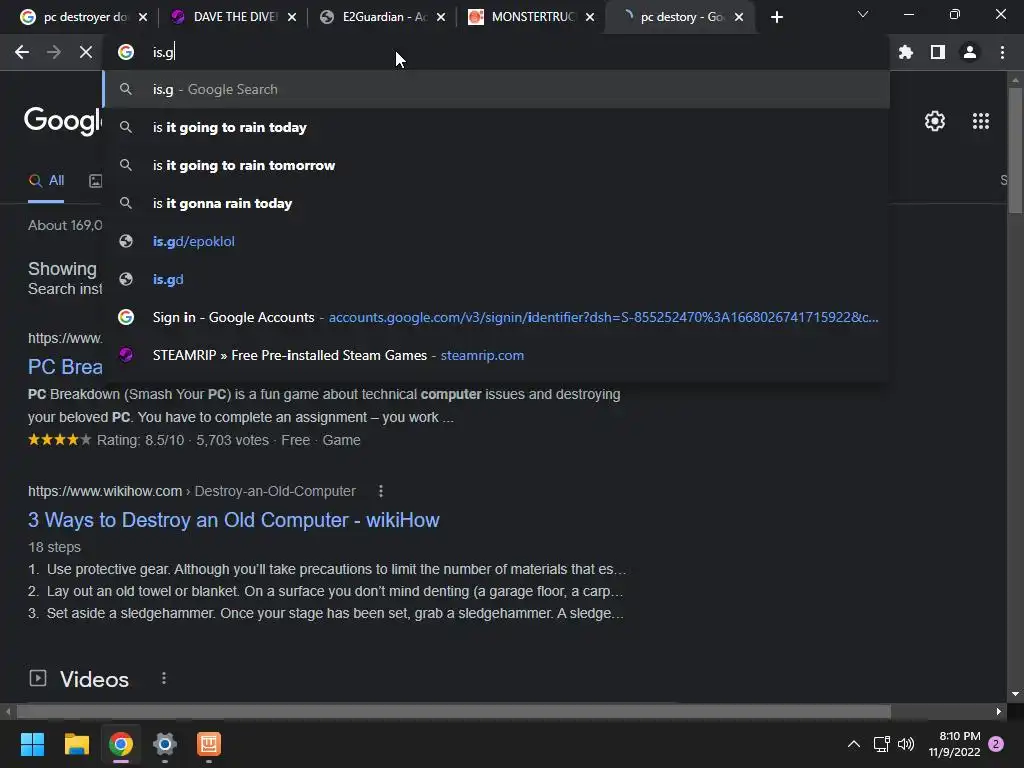The height and width of the screenshot is (768, 1024).
Task: Open '3 Ways to Destroy an Old Computer' link
Action: point(233,520)
